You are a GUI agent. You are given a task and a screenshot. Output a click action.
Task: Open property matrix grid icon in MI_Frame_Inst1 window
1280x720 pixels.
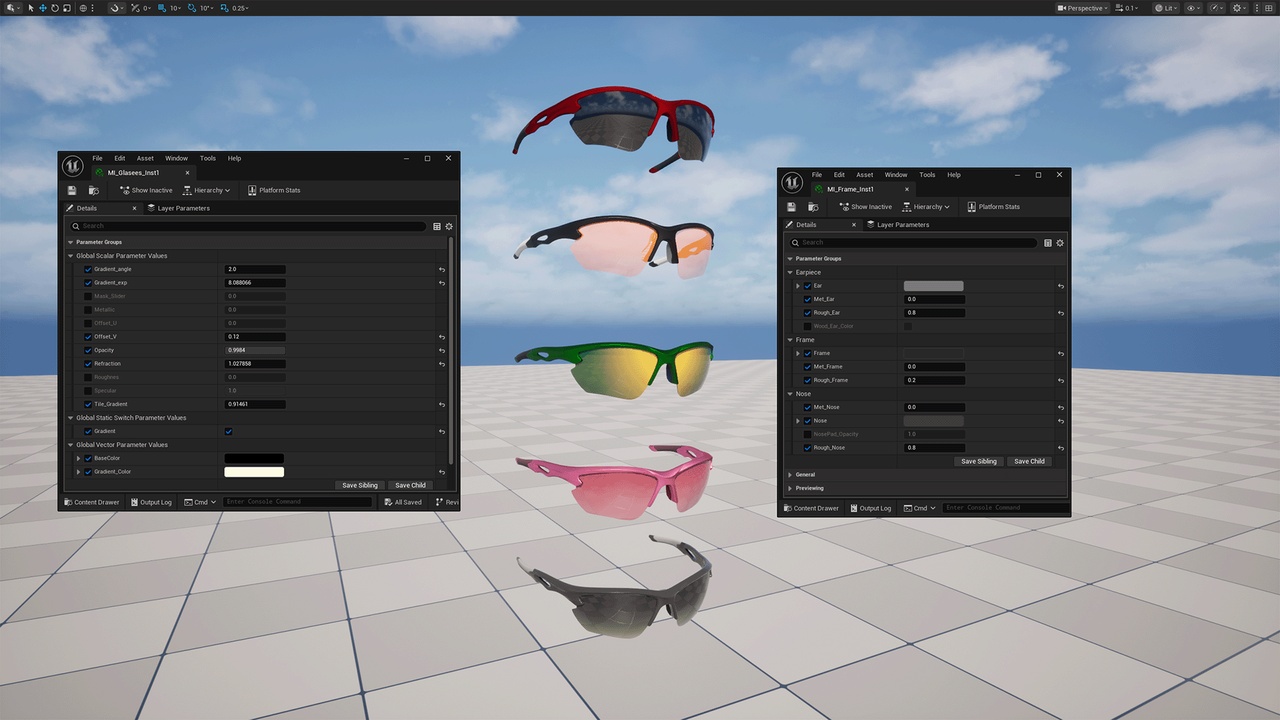(x=1048, y=243)
